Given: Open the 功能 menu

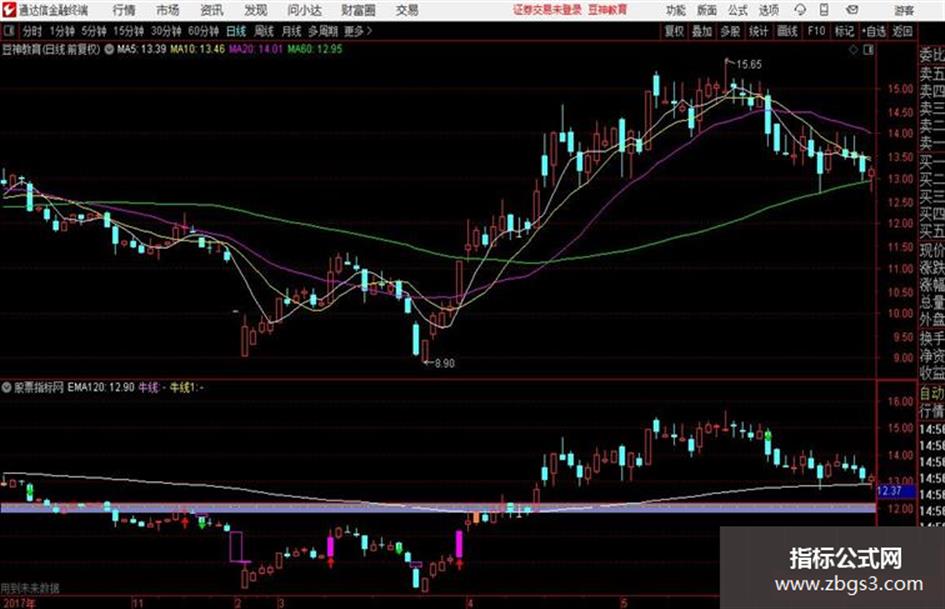Looking at the screenshot, I should [675, 10].
